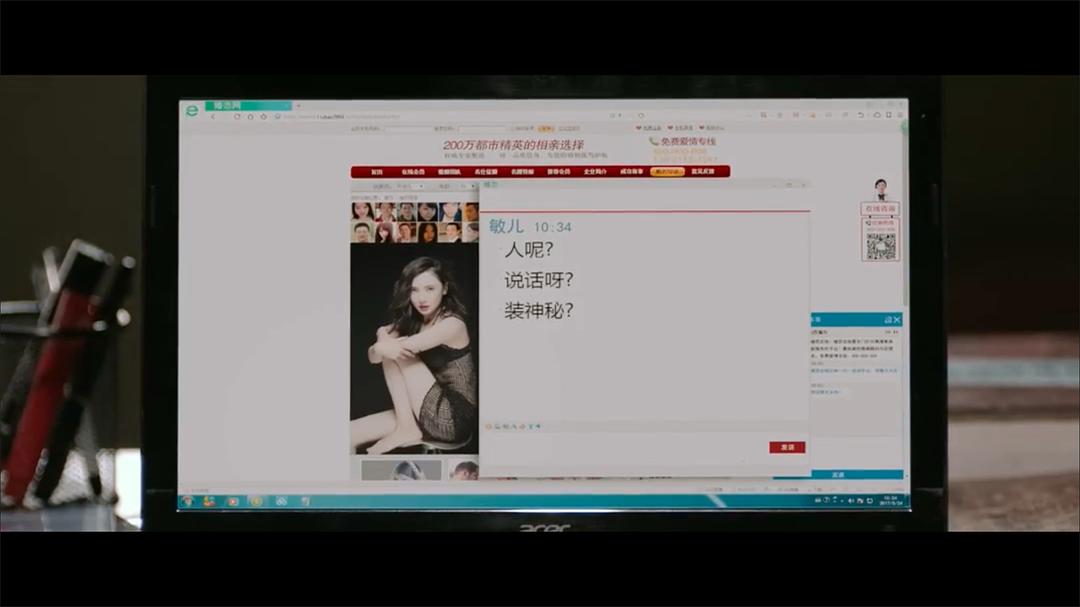Click sender name 敏儿 in chat

(x=506, y=226)
